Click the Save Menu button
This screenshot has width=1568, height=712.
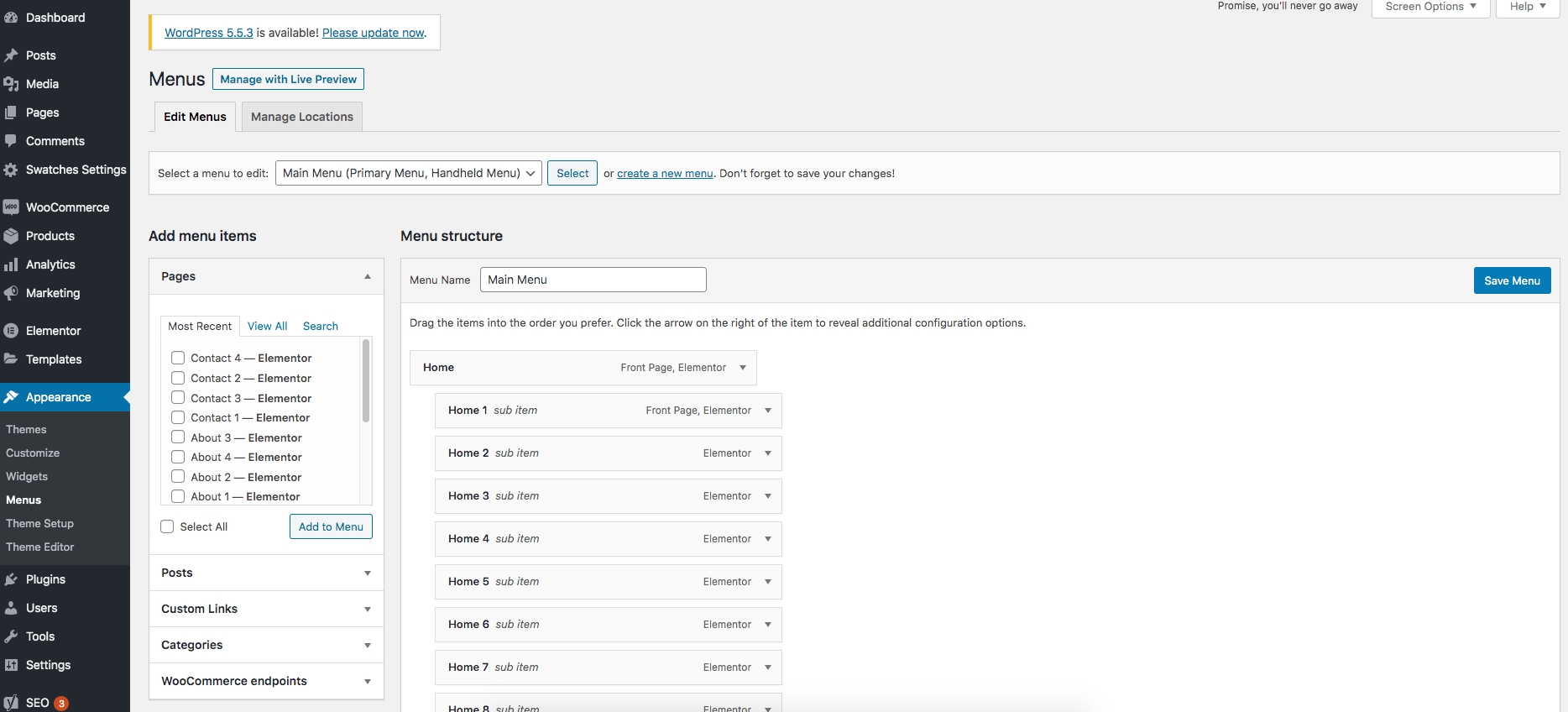[1512, 280]
